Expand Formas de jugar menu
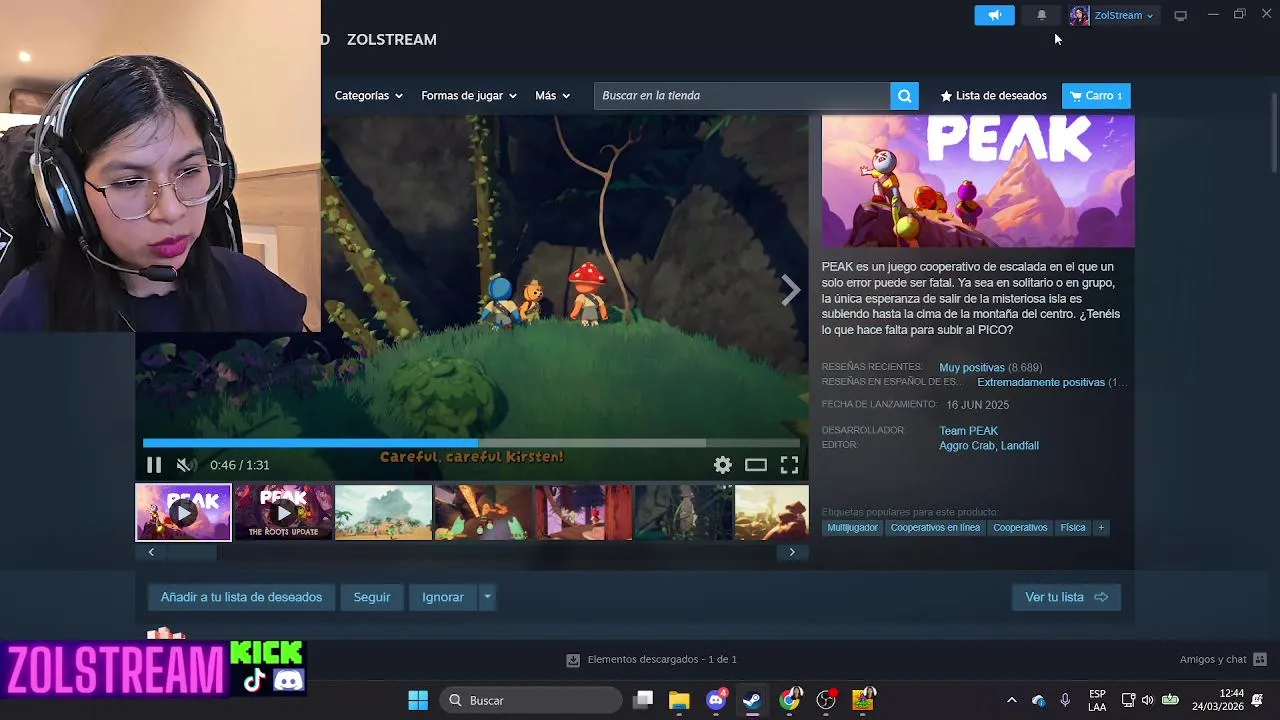Viewport: 1280px width, 720px height. pos(468,95)
